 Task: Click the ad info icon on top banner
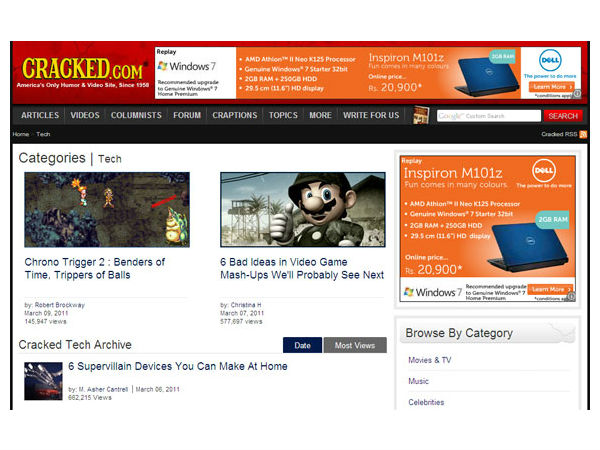[x=577, y=94]
